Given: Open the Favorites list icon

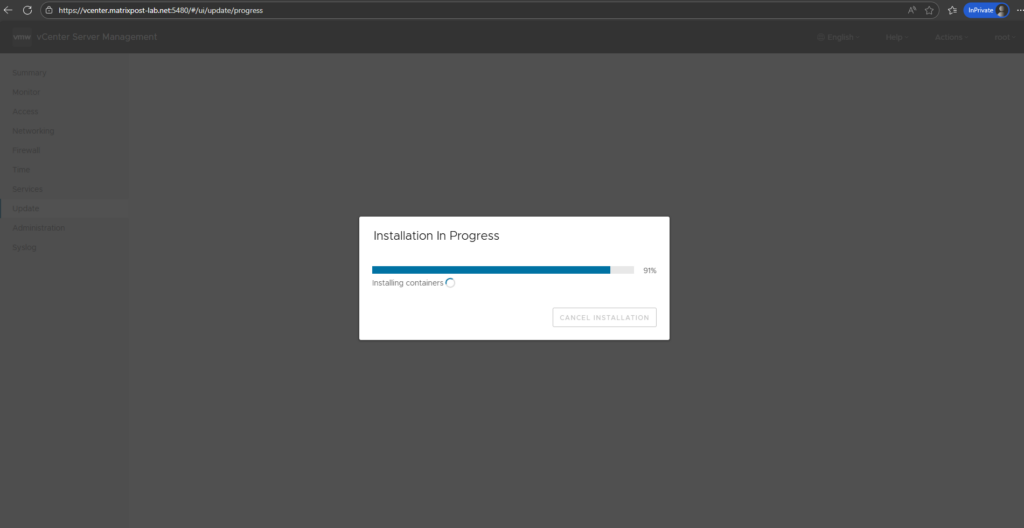Looking at the screenshot, I should point(952,10).
